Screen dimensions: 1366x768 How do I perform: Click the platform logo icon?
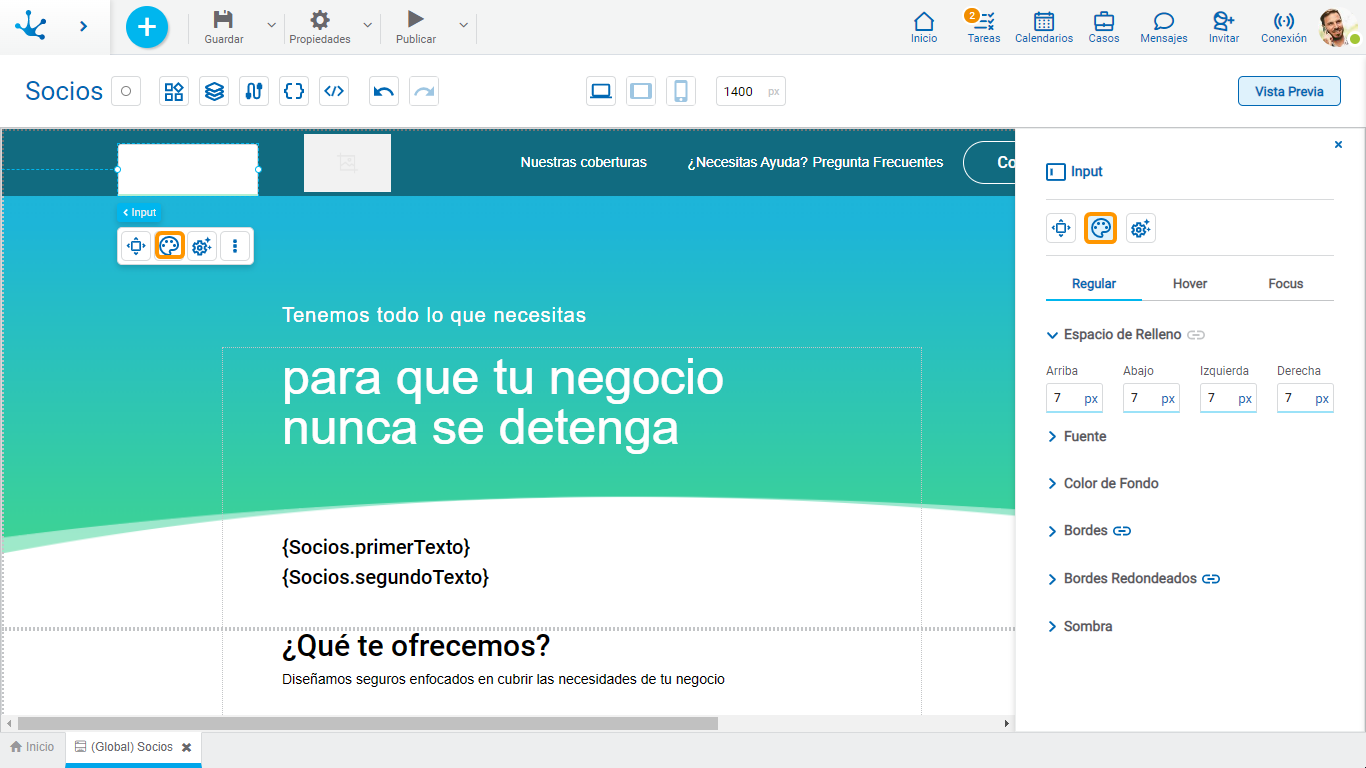click(x=31, y=26)
